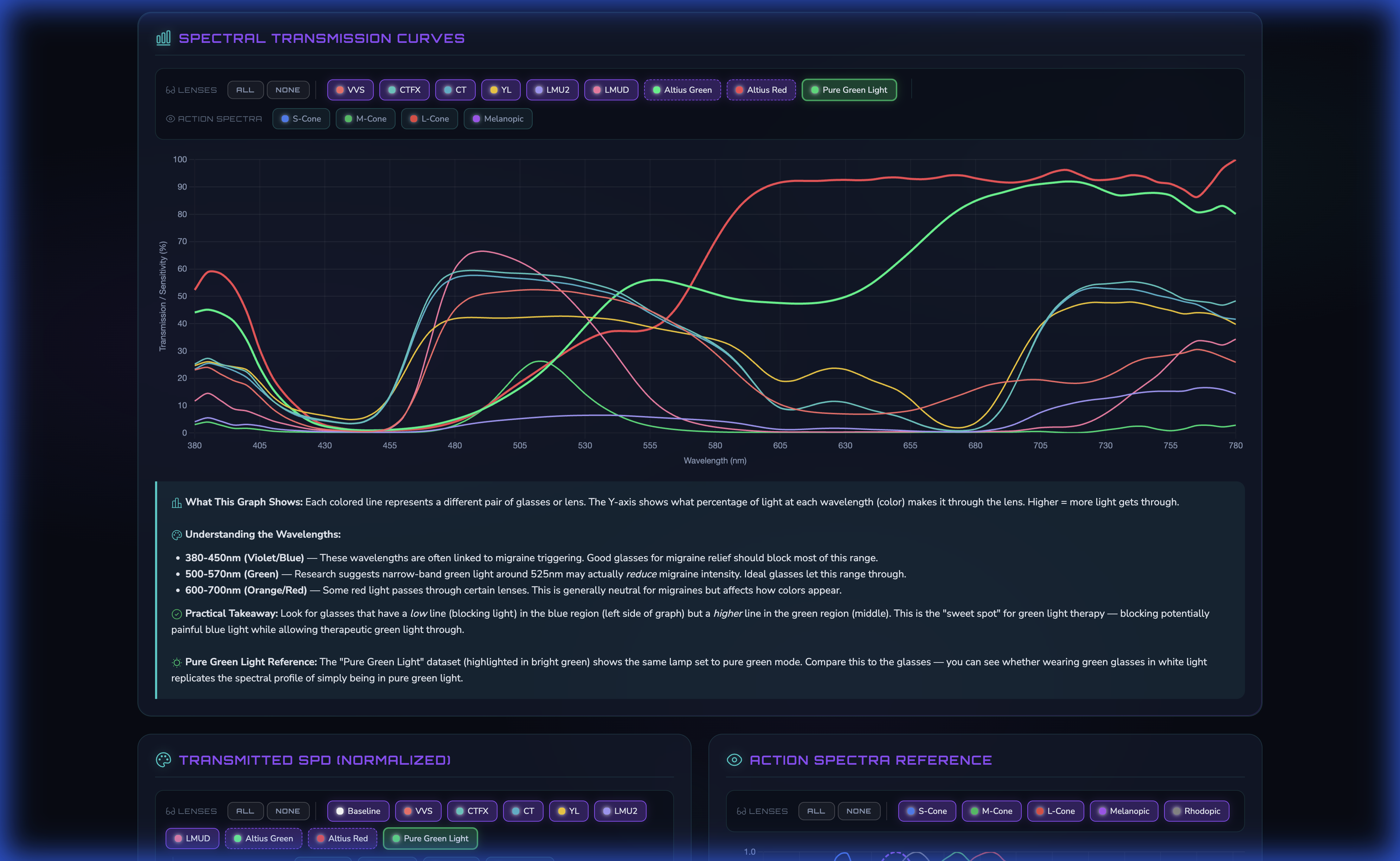The image size is (1400, 861).
Task: Click the palette icon before 'Understanding the Wavelengths'
Action: [176, 535]
